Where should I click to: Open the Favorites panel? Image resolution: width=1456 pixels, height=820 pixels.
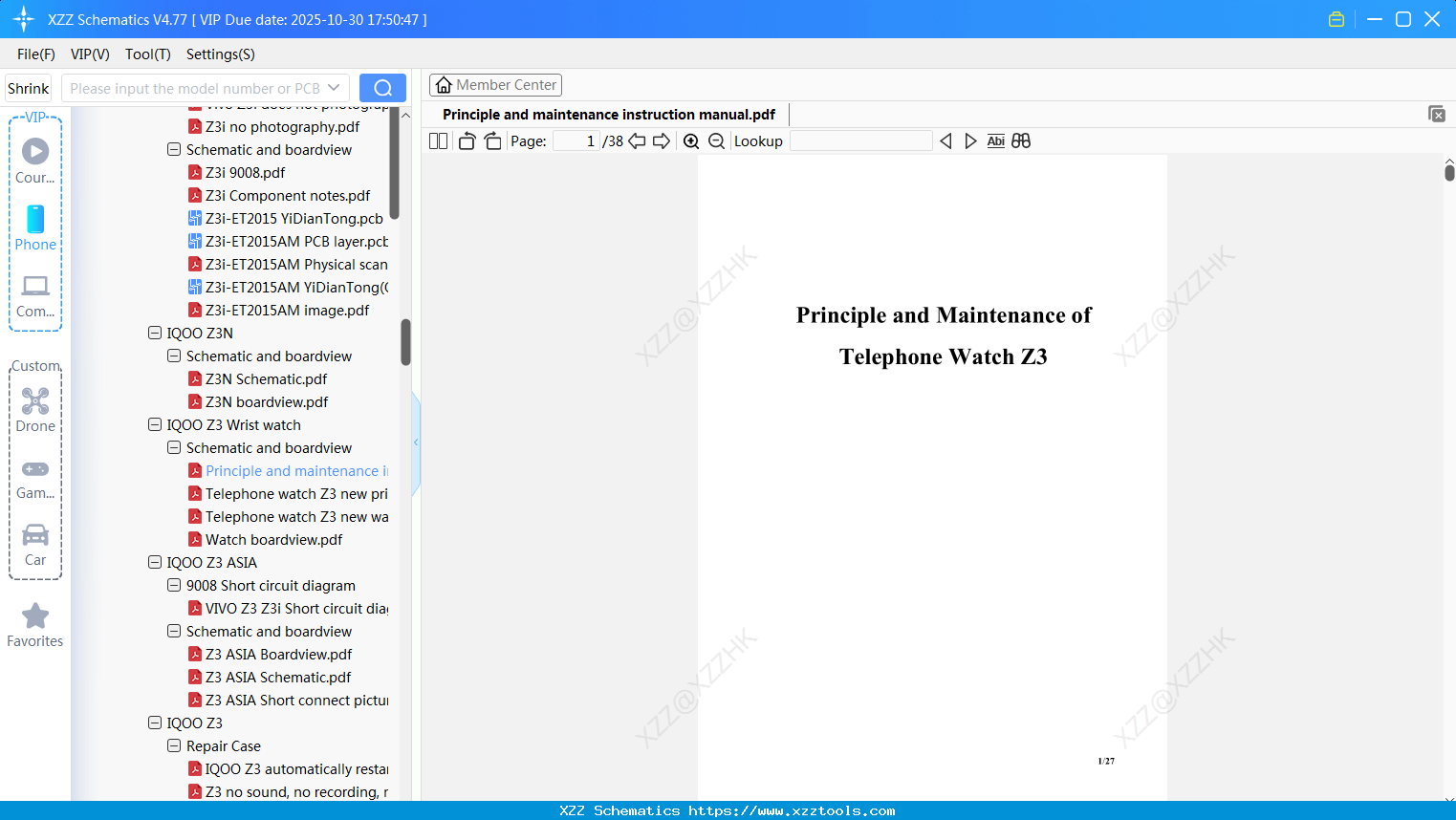(35, 623)
